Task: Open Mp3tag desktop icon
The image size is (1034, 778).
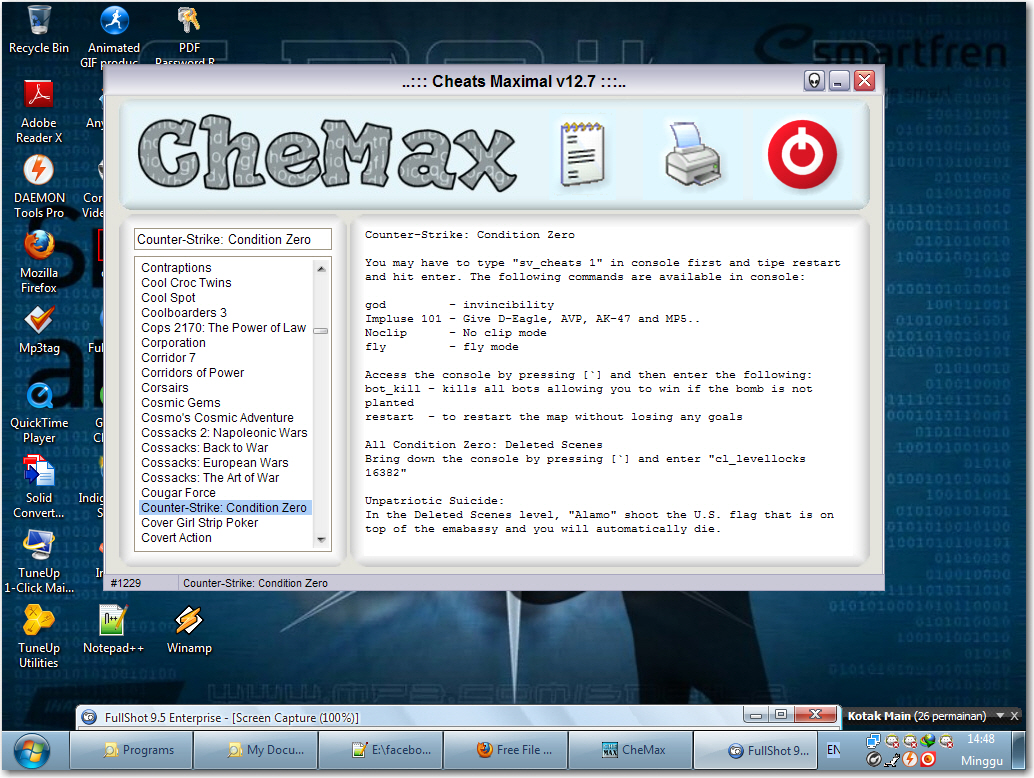Action: coord(39,330)
